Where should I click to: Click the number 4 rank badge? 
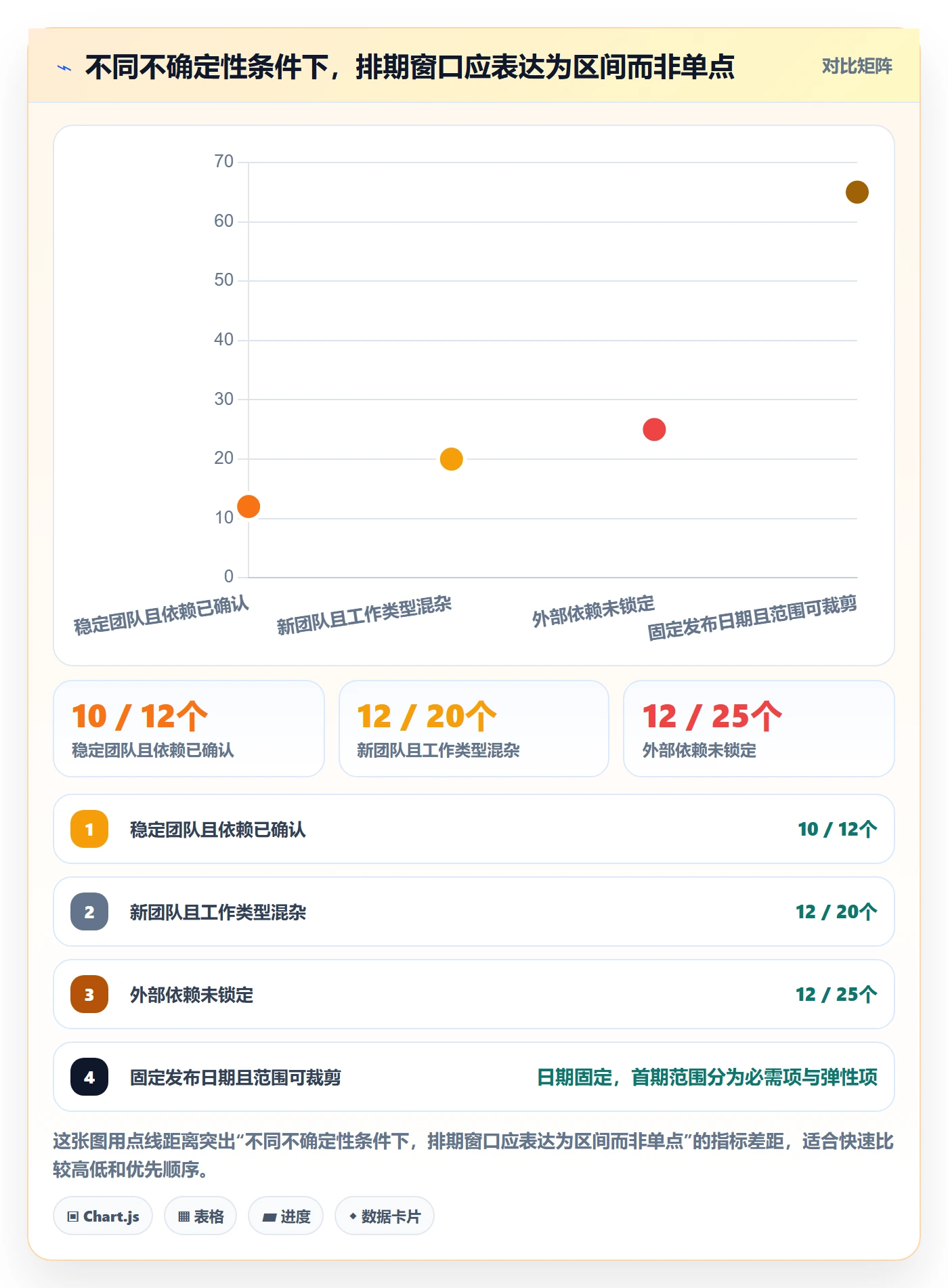(89, 1077)
